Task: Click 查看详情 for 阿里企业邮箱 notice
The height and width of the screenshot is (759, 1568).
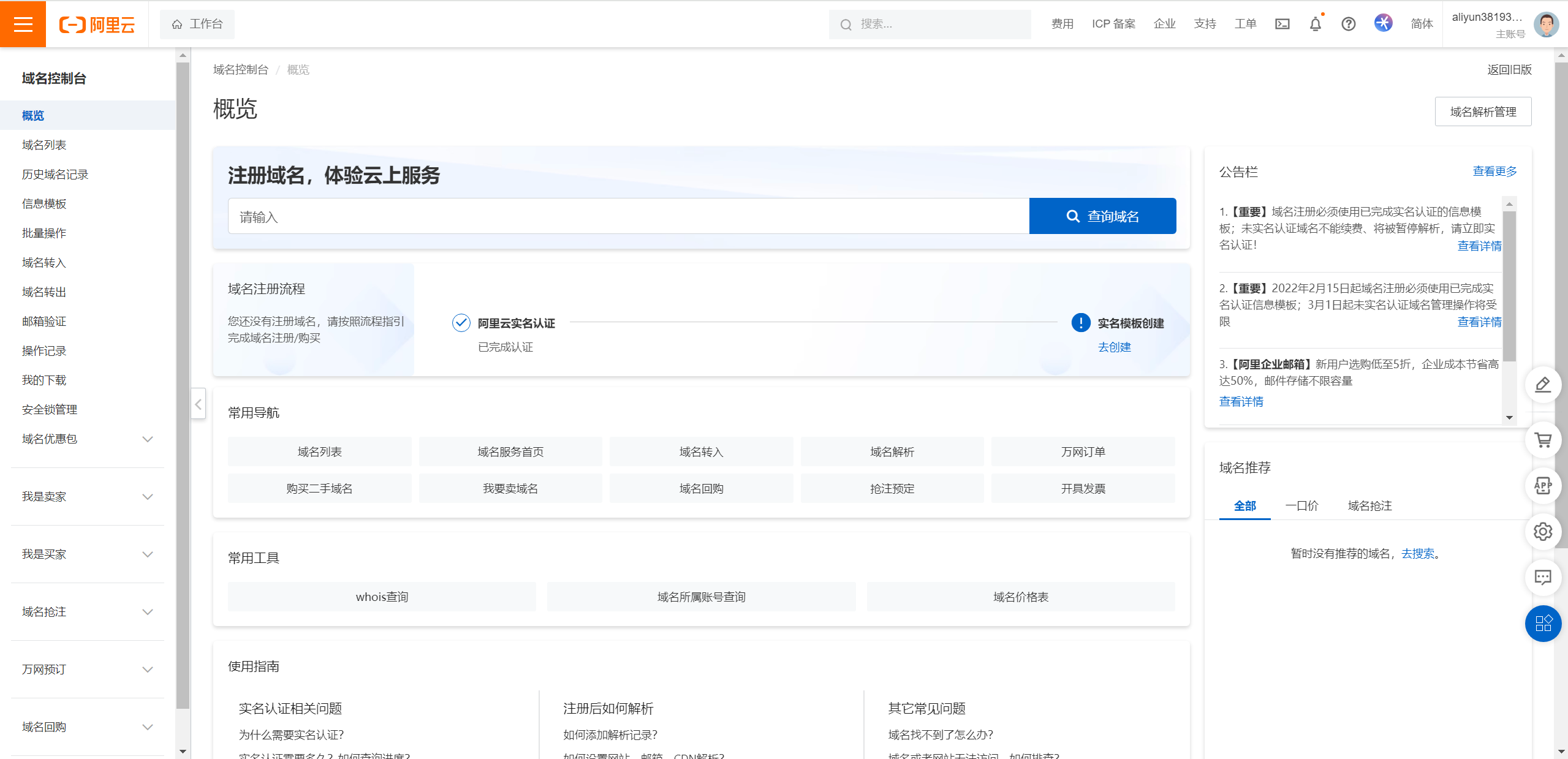Action: 1241,402
